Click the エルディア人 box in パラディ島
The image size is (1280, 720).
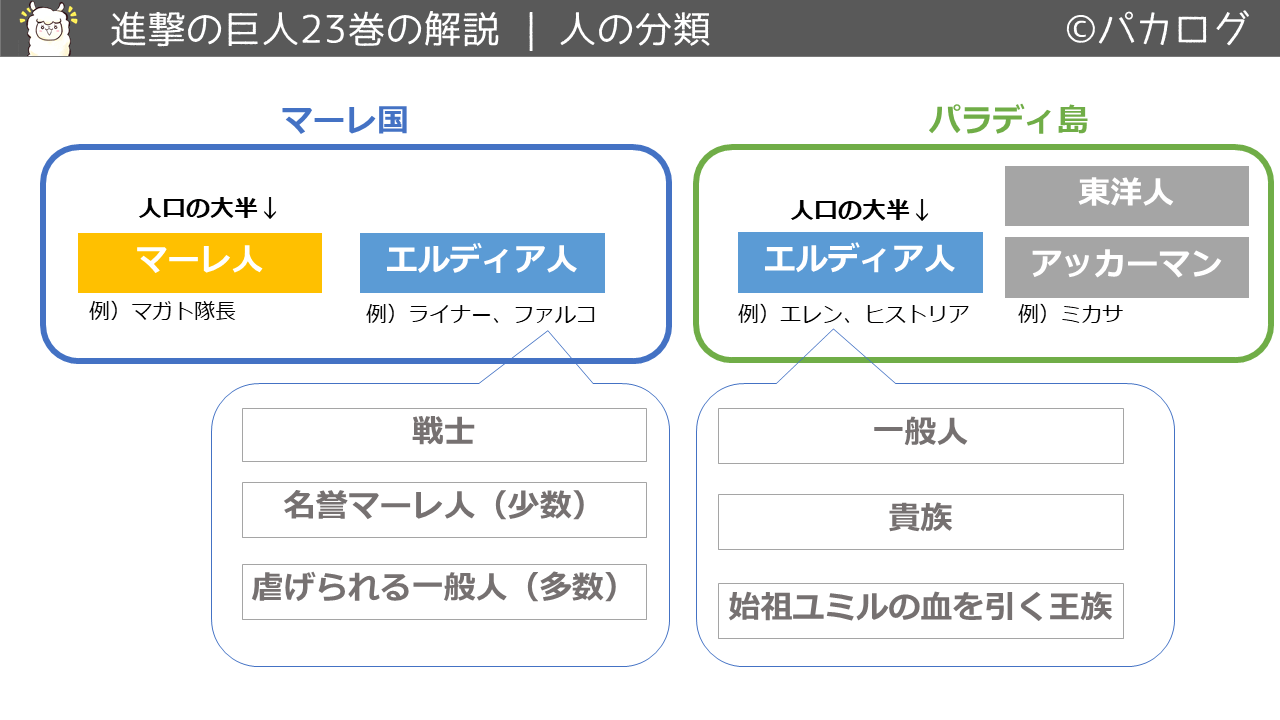[x=860, y=262]
